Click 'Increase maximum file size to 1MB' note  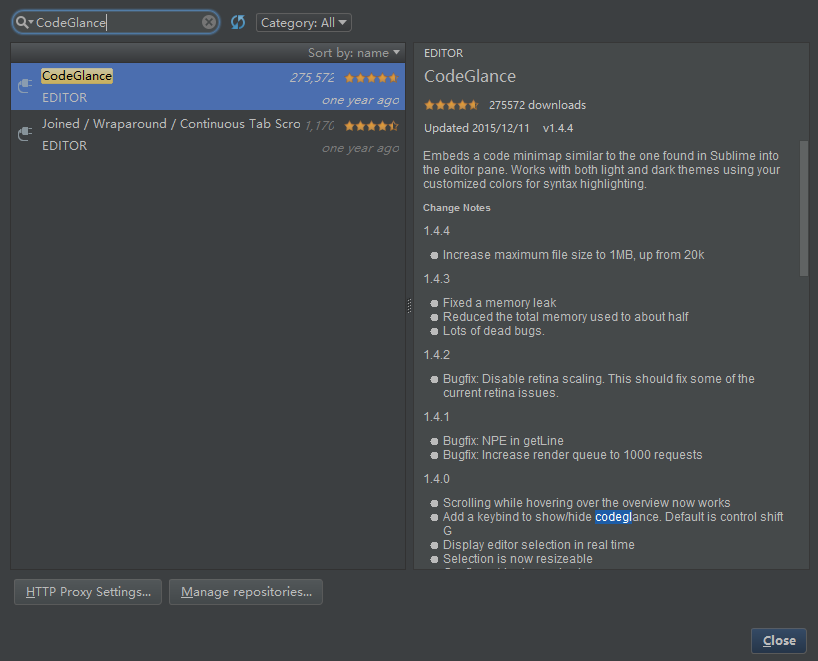coord(573,255)
